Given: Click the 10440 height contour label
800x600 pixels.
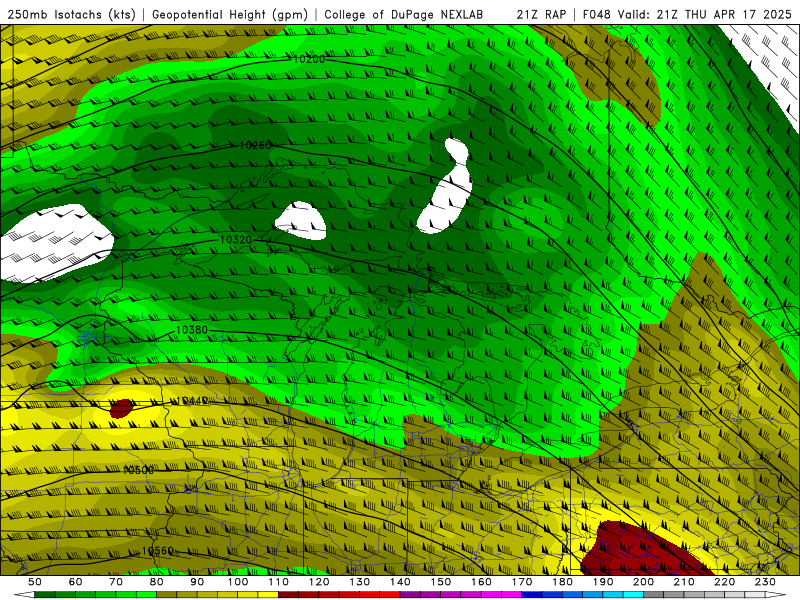Looking at the screenshot, I should coord(192,401).
